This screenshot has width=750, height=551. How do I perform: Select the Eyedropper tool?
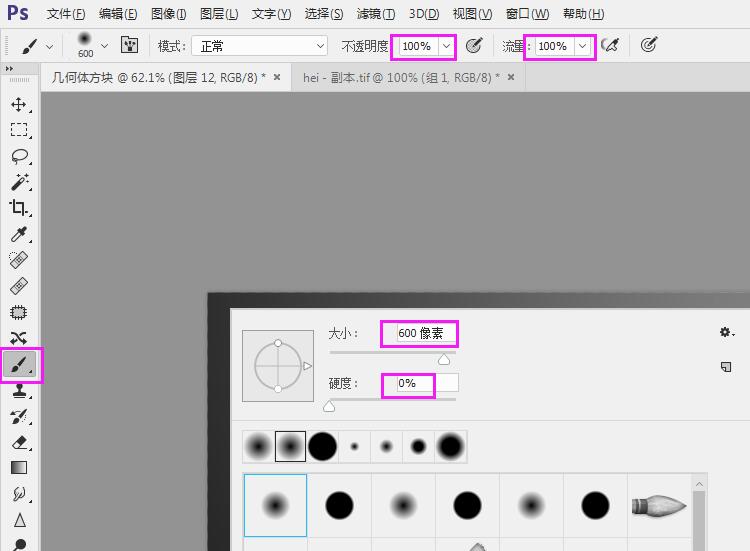(x=19, y=234)
